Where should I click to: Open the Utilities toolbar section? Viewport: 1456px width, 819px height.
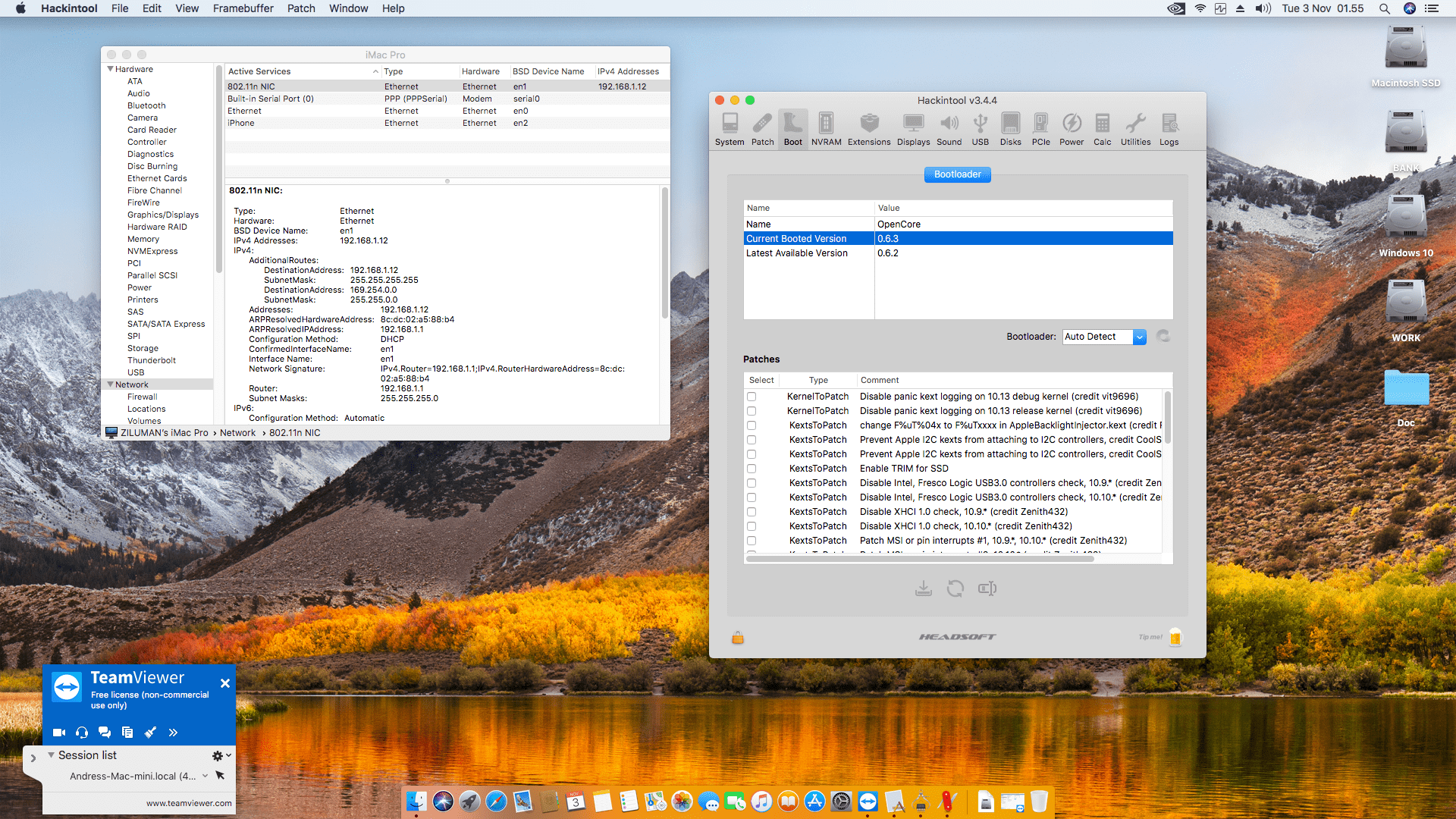pyautogui.click(x=1135, y=129)
